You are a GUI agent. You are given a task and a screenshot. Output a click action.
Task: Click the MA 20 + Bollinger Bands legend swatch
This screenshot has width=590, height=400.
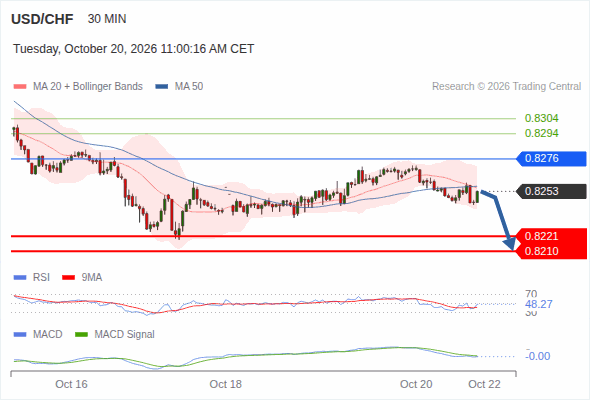coord(20,87)
